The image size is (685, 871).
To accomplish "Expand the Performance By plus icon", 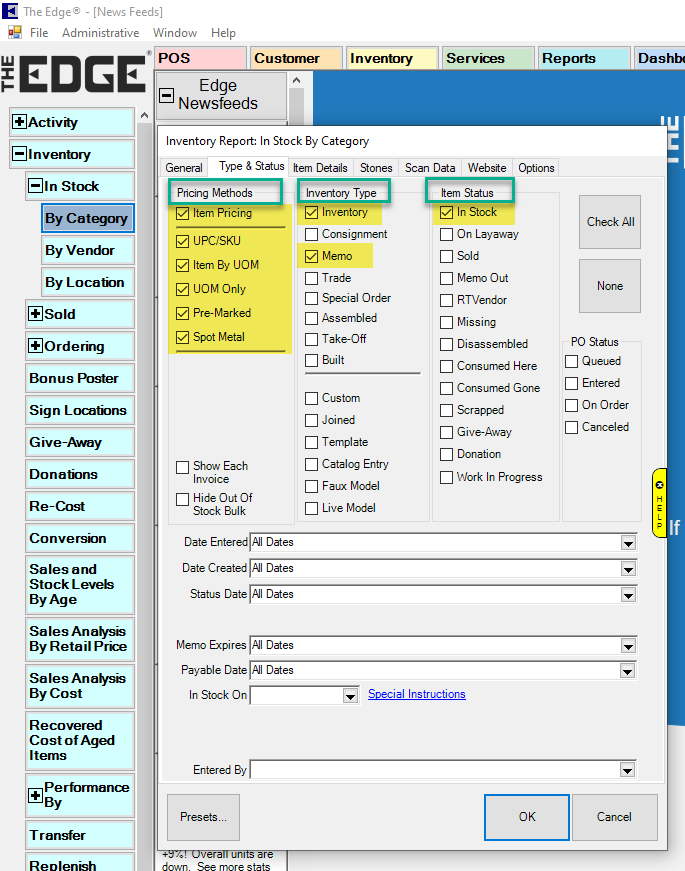I will (35, 796).
